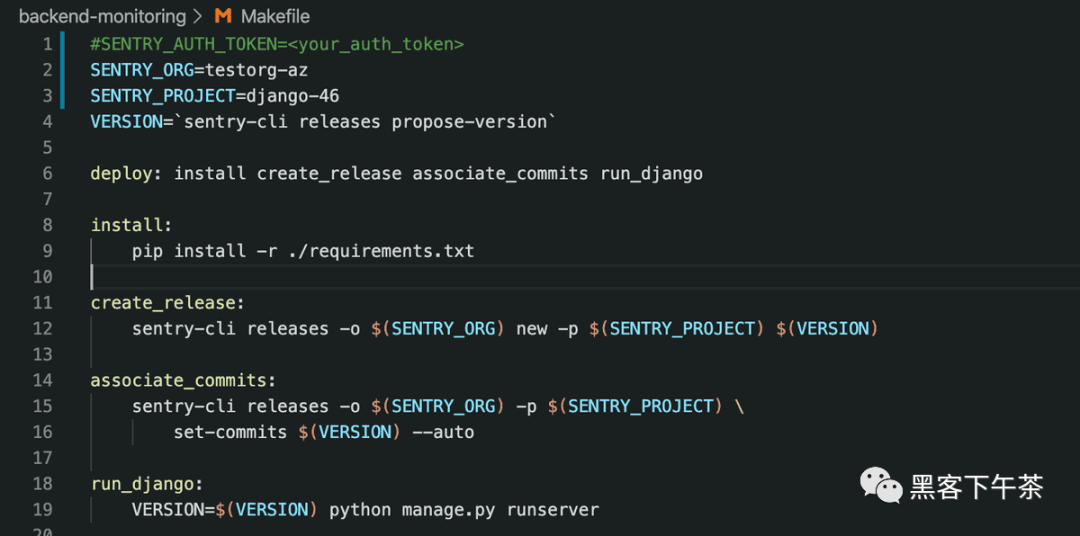This screenshot has width=1080, height=536.
Task: Click the --auto flag on line 16
Action: 443,432
